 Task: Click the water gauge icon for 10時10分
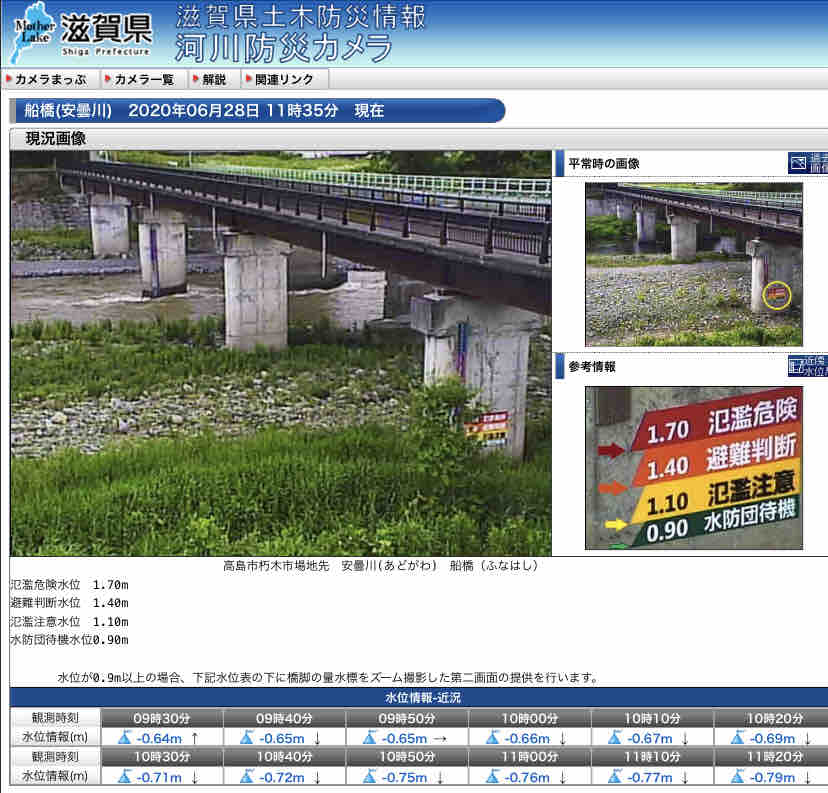click(615, 737)
